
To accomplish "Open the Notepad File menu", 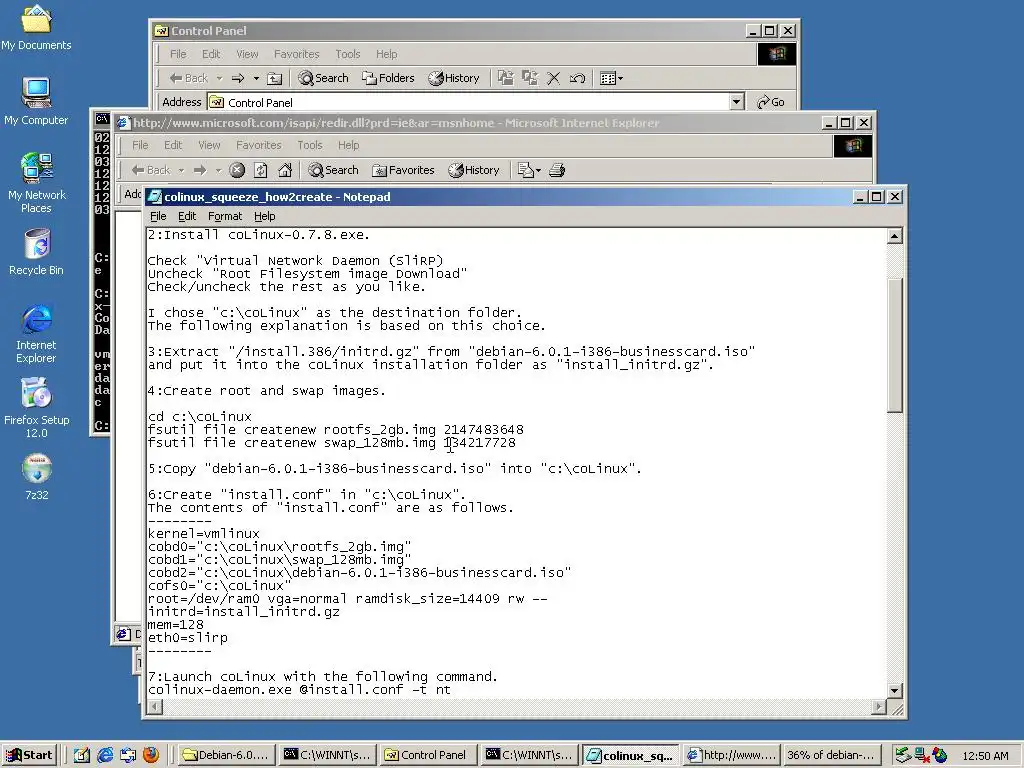I will point(158,216).
